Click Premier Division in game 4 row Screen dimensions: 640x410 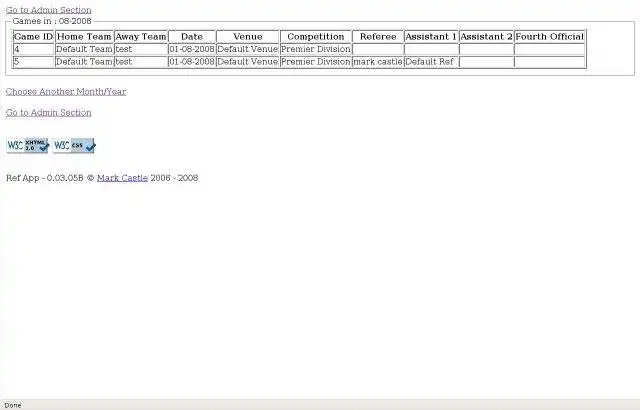[x=316, y=49]
